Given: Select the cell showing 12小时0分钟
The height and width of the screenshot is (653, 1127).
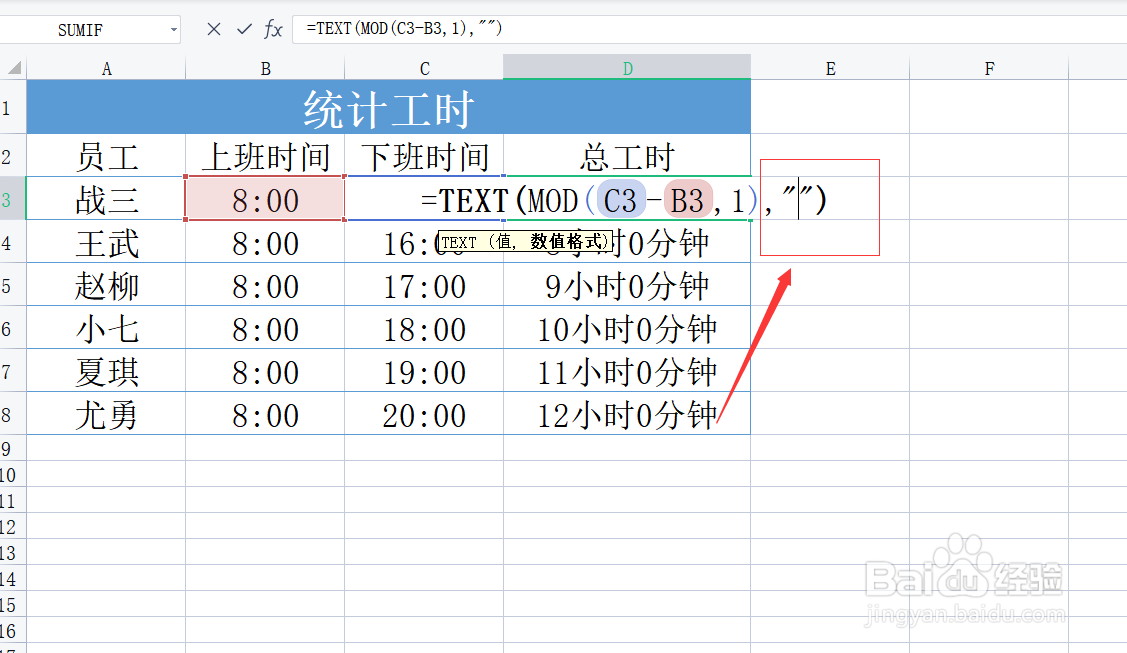Looking at the screenshot, I should (627, 413).
